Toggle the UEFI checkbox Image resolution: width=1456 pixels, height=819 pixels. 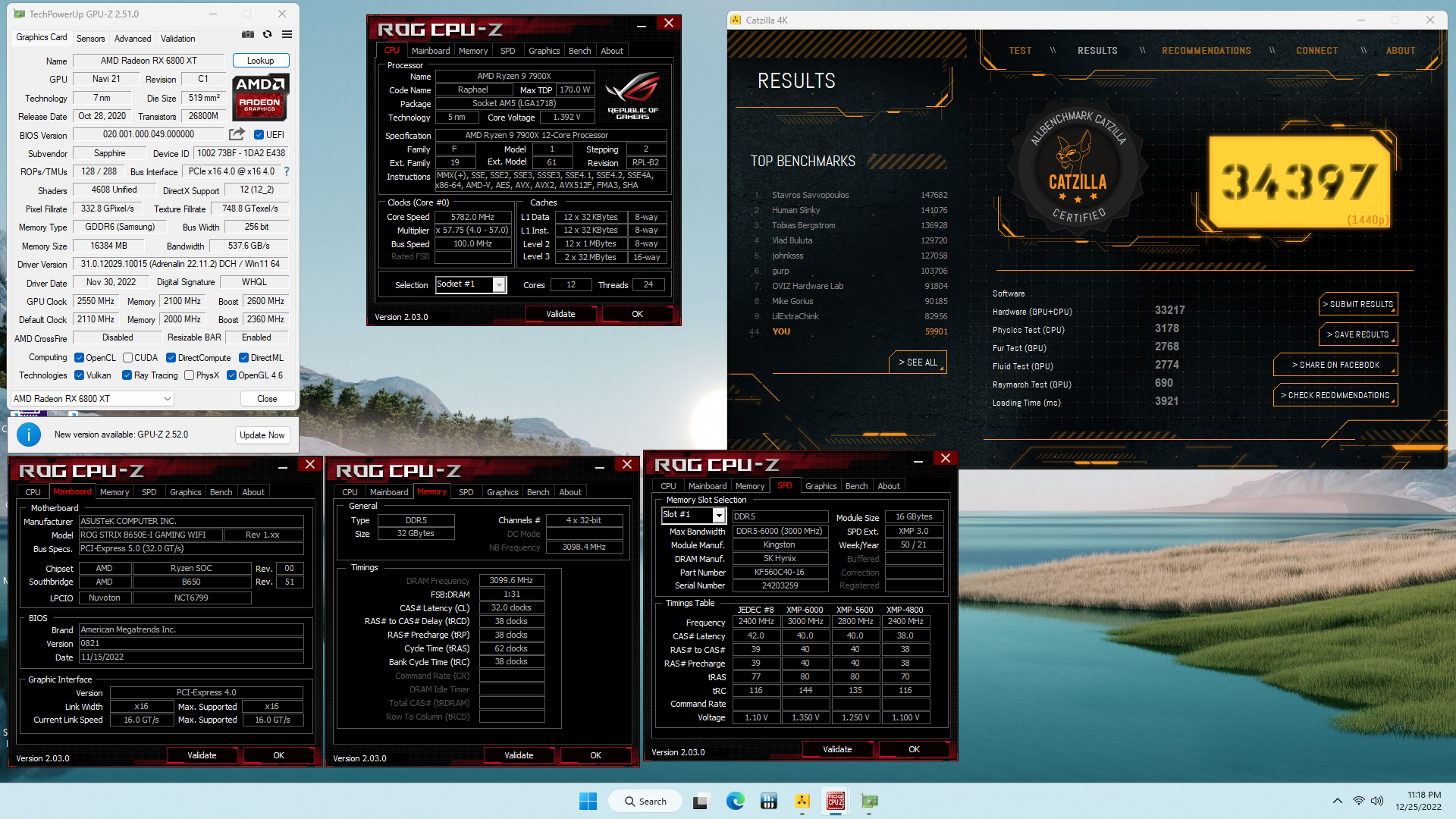coord(259,135)
